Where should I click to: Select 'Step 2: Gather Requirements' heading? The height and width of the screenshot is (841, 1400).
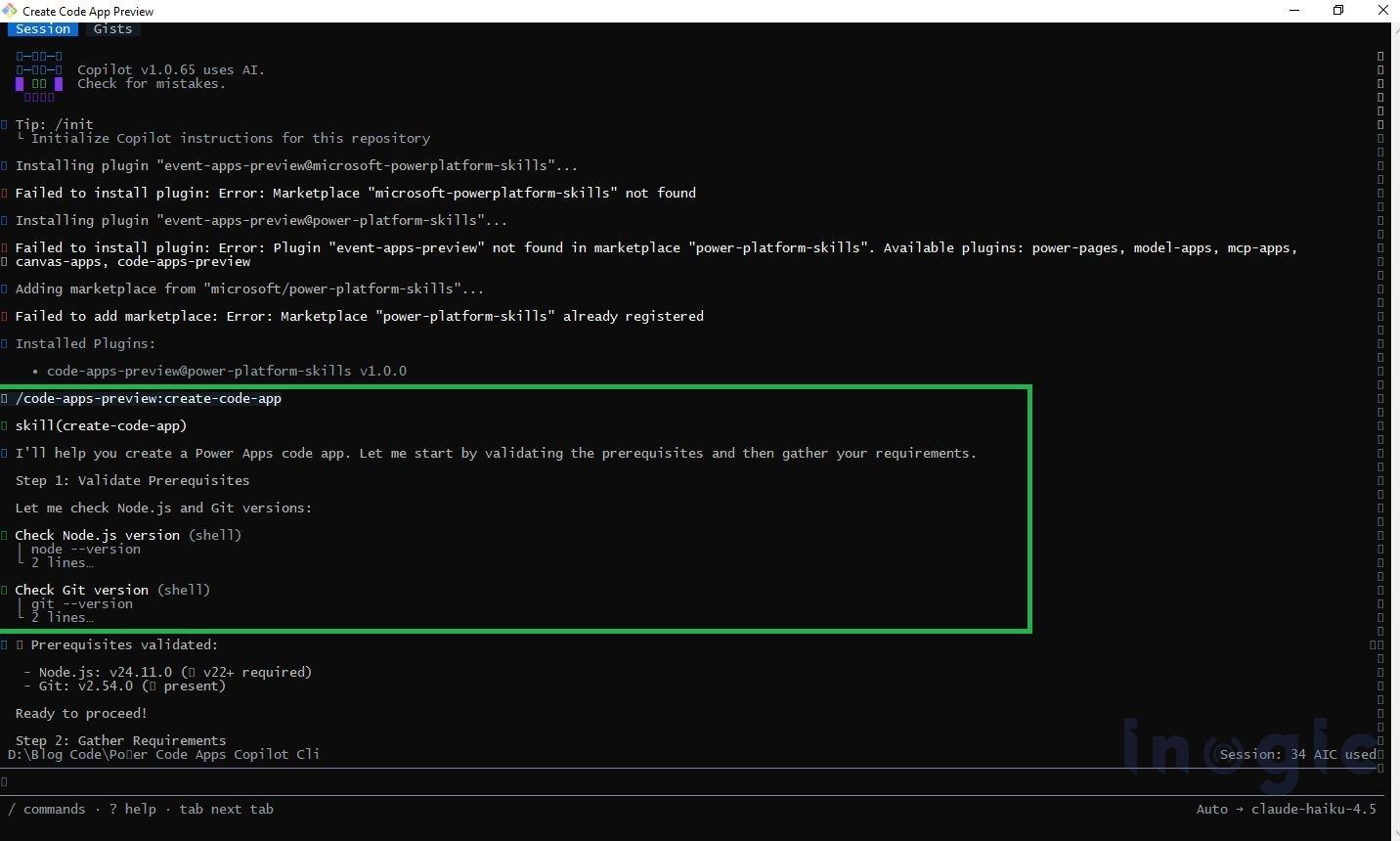[x=120, y=740]
